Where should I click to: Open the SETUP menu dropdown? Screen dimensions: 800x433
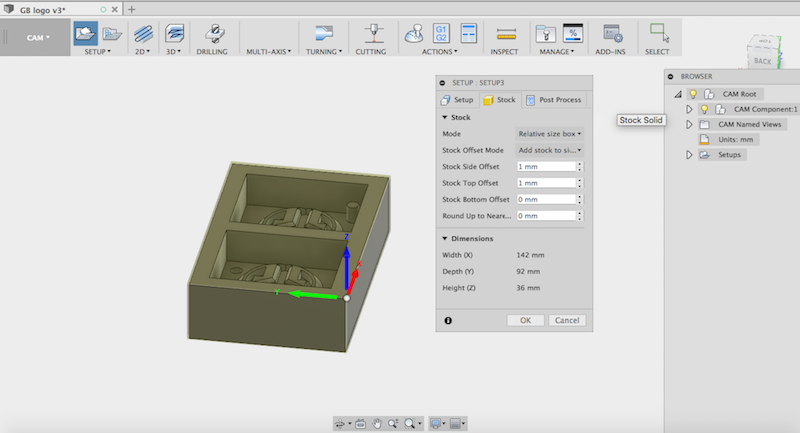[x=97, y=52]
